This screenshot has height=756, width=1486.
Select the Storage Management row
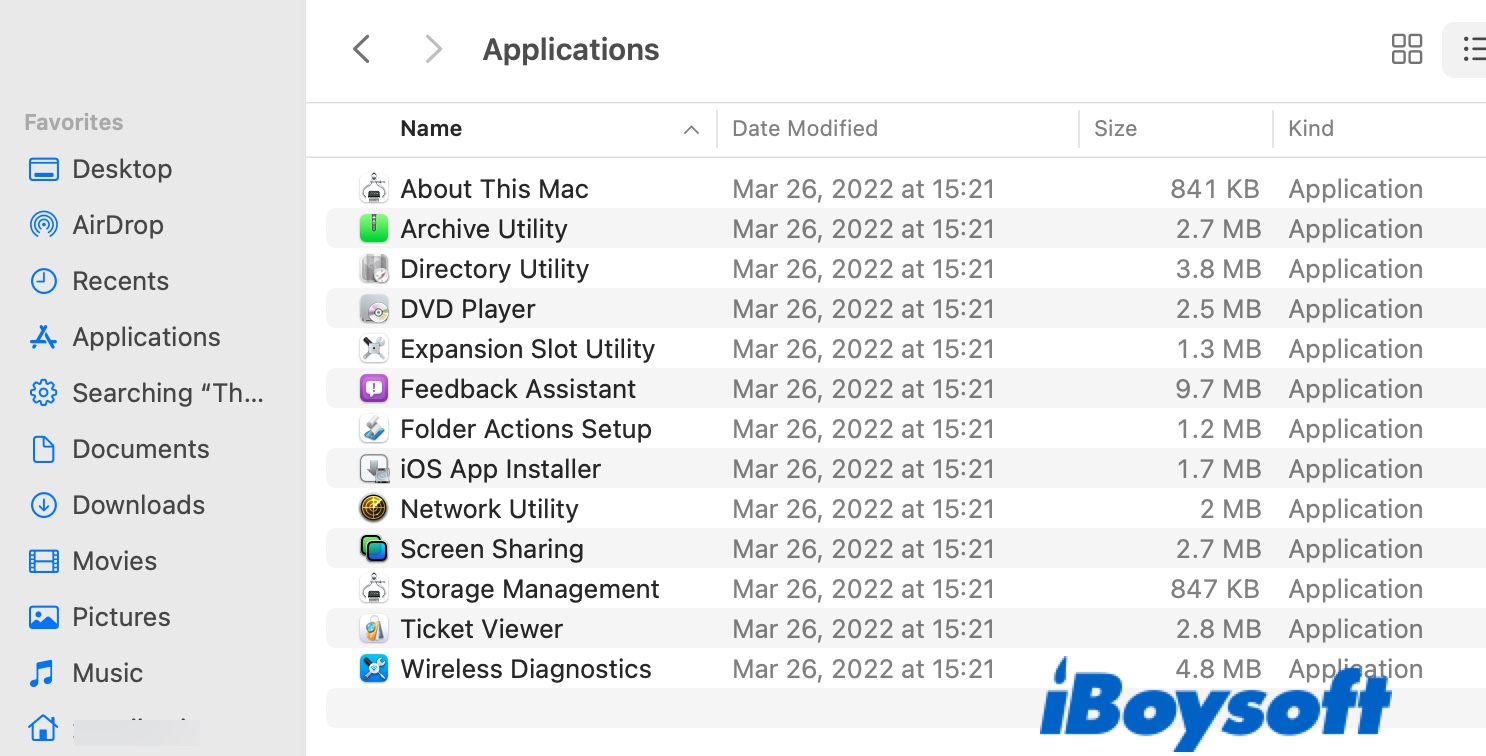[x=529, y=589]
